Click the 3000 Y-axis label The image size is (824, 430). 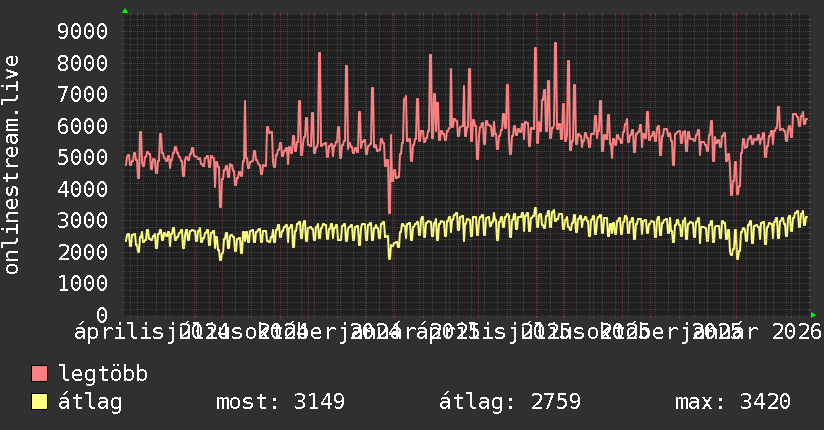click(83, 220)
